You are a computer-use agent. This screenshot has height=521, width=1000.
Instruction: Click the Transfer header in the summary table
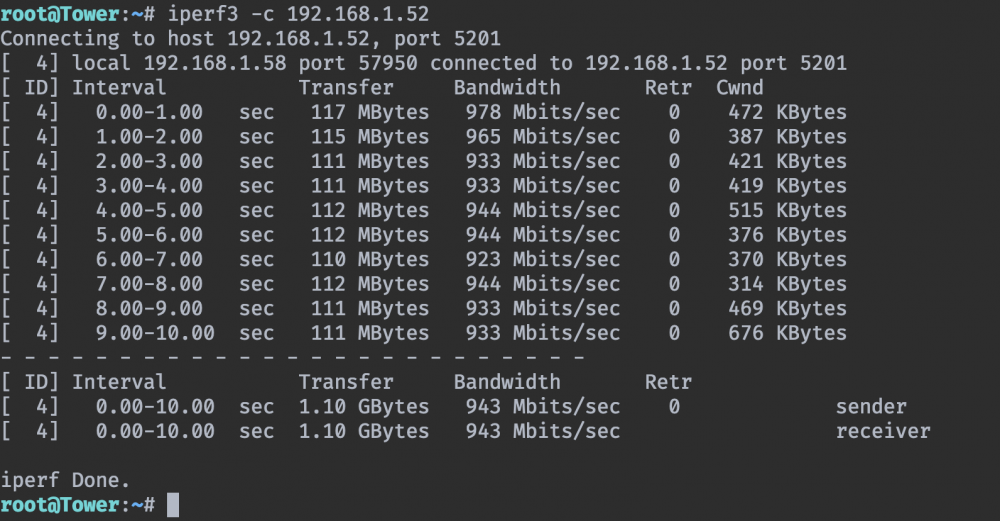pos(346,383)
